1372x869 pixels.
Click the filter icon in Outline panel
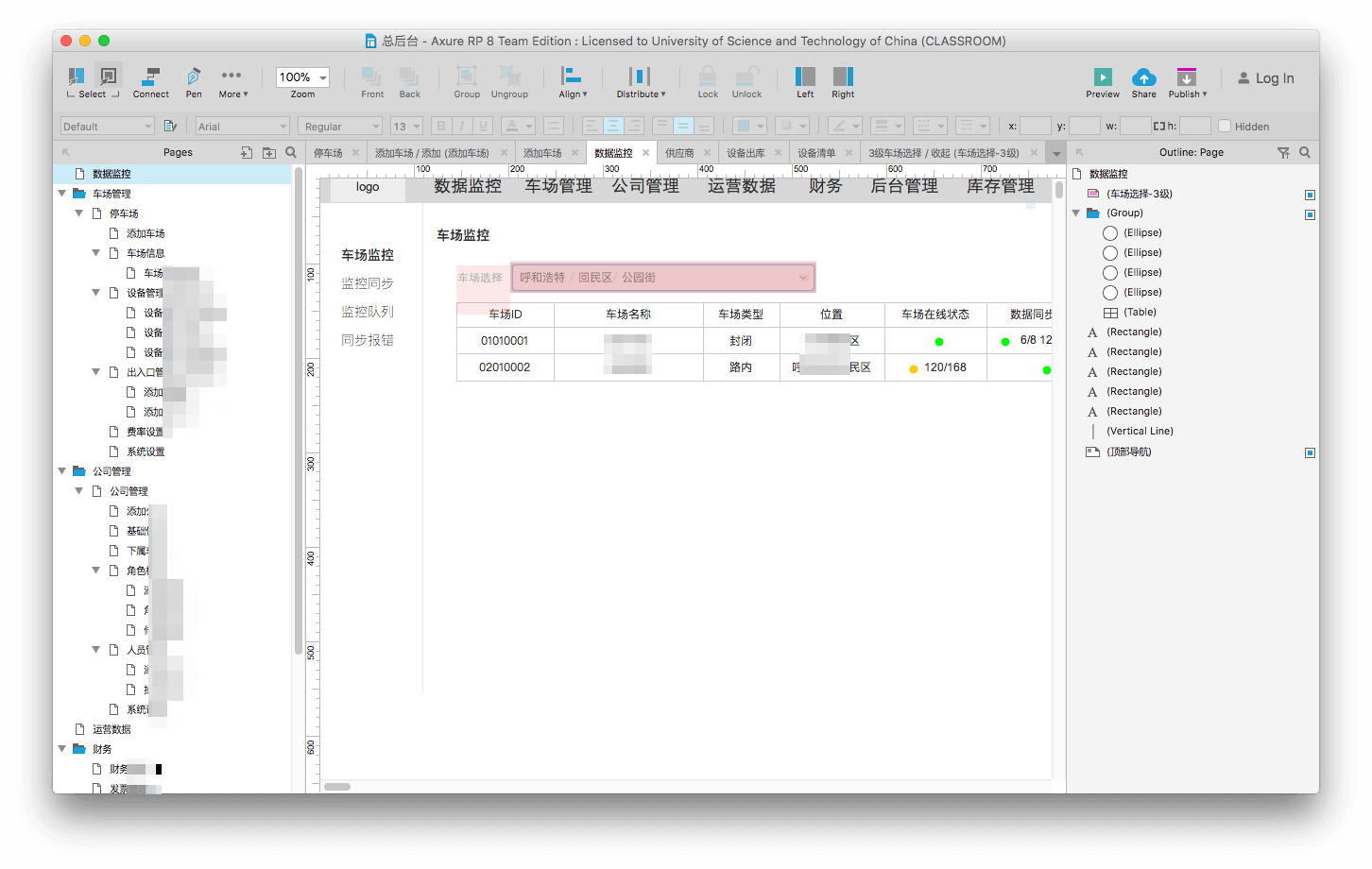[1283, 152]
